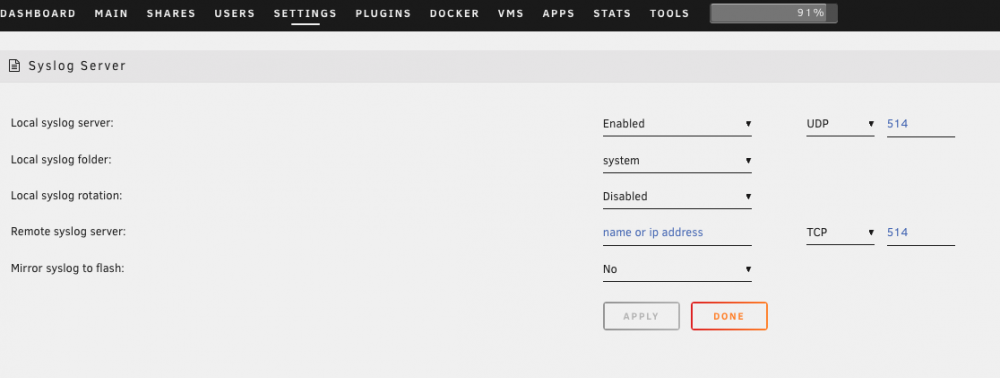Open the Mirror syslog to flash dropdown
This screenshot has height=378, width=1000.
point(677,270)
